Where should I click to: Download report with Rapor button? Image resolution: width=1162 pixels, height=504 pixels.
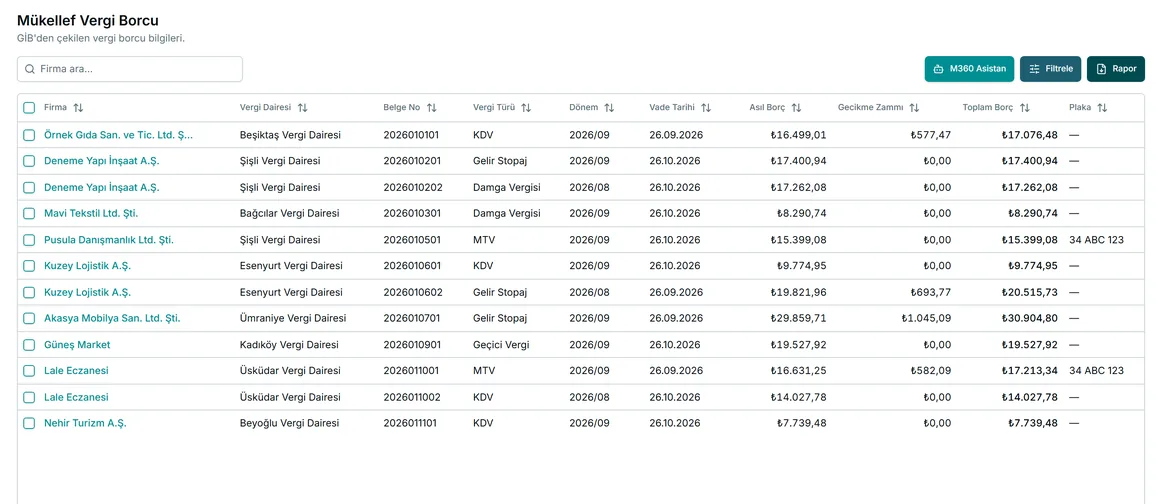point(1116,69)
